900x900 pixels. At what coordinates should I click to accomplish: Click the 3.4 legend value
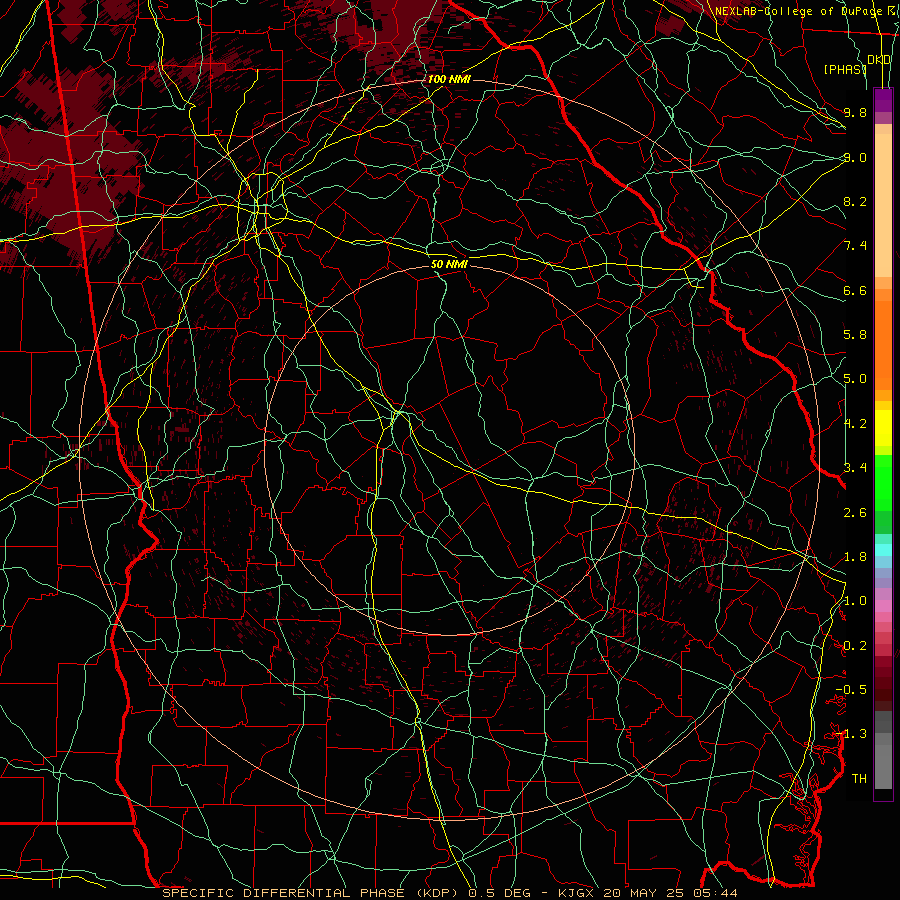coord(855,468)
